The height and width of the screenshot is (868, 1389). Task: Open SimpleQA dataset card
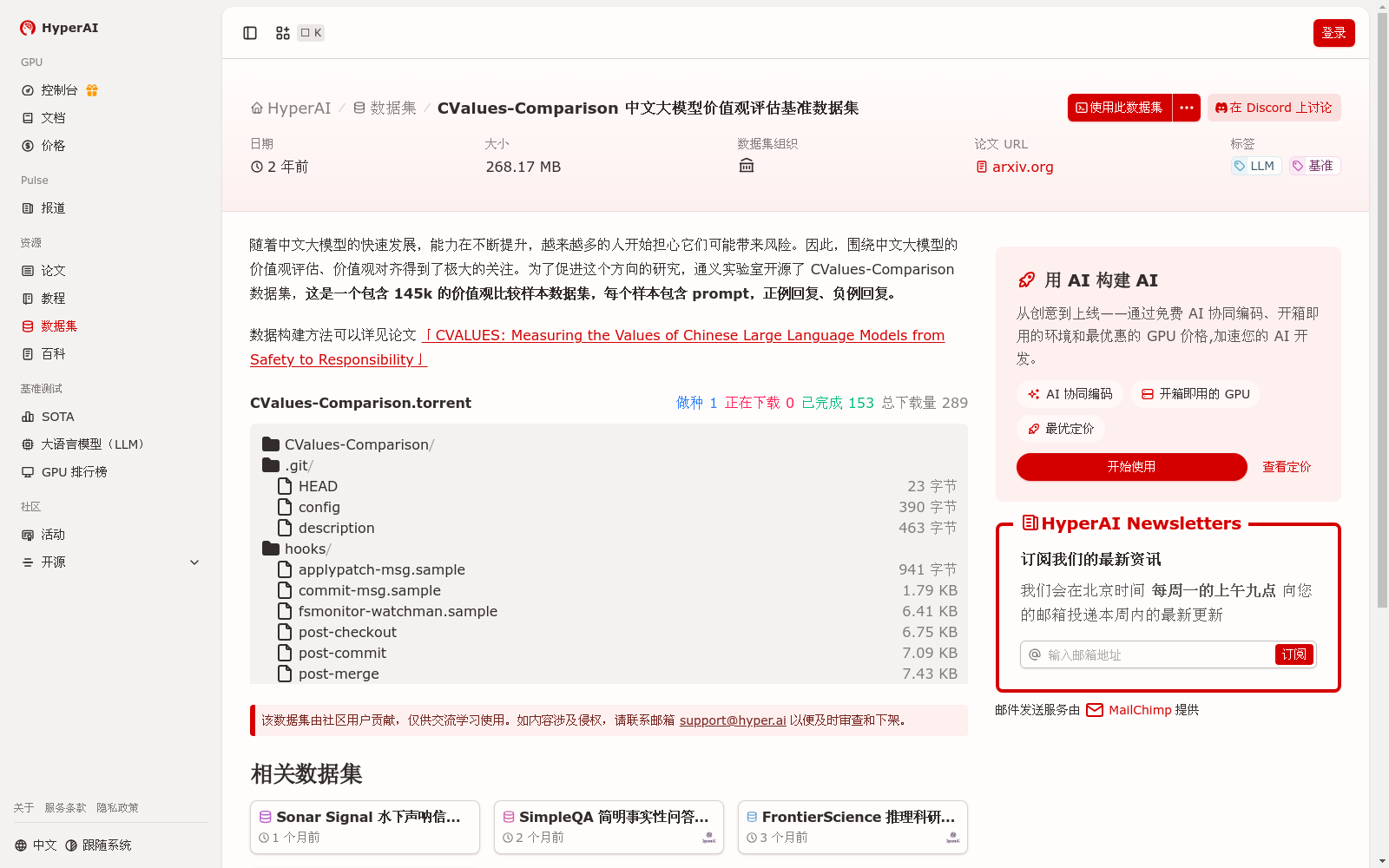[609, 827]
